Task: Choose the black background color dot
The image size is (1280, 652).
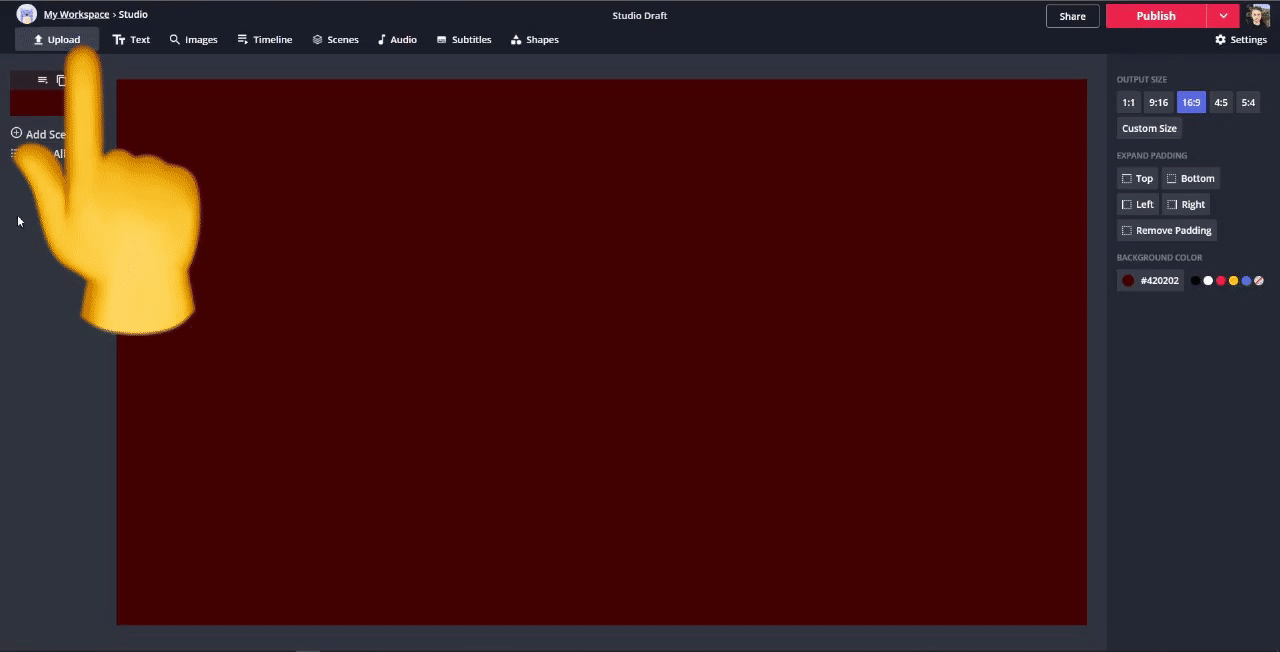Action: pos(1195,281)
